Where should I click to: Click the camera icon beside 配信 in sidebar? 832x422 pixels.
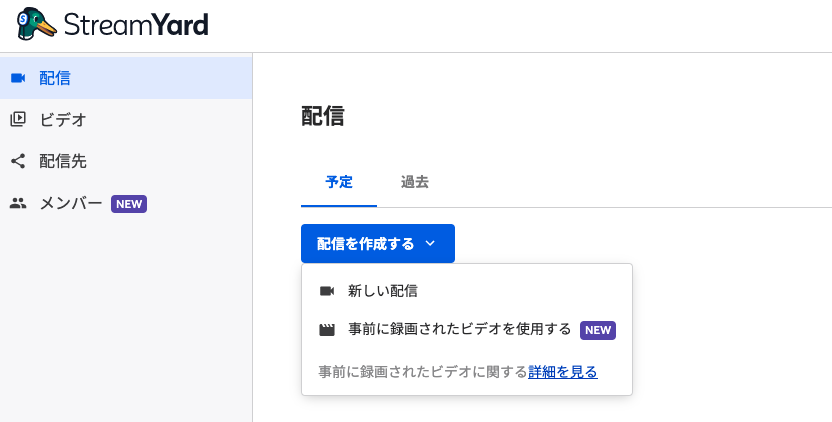tap(18, 79)
